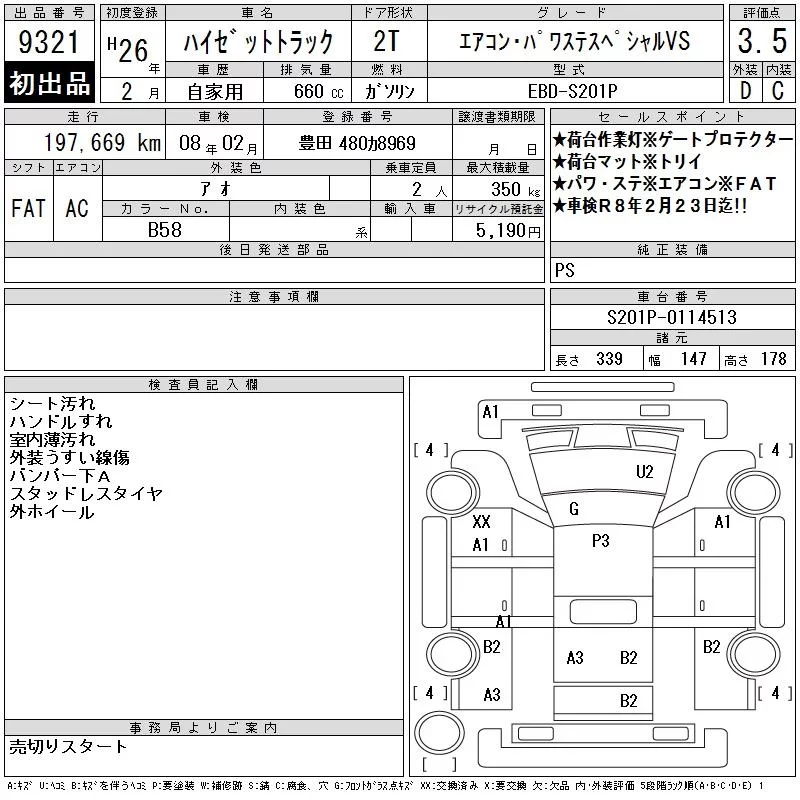Image resolution: width=800 pixels, height=800 pixels.
Task: Click the mileage 197,669 km
Action: click(x=102, y=142)
